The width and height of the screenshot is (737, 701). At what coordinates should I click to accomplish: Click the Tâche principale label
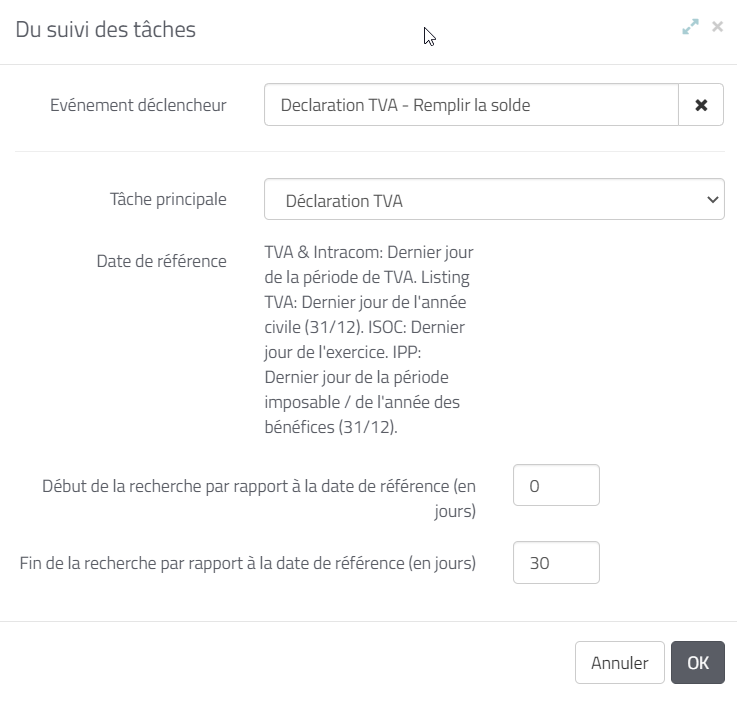[168, 199]
